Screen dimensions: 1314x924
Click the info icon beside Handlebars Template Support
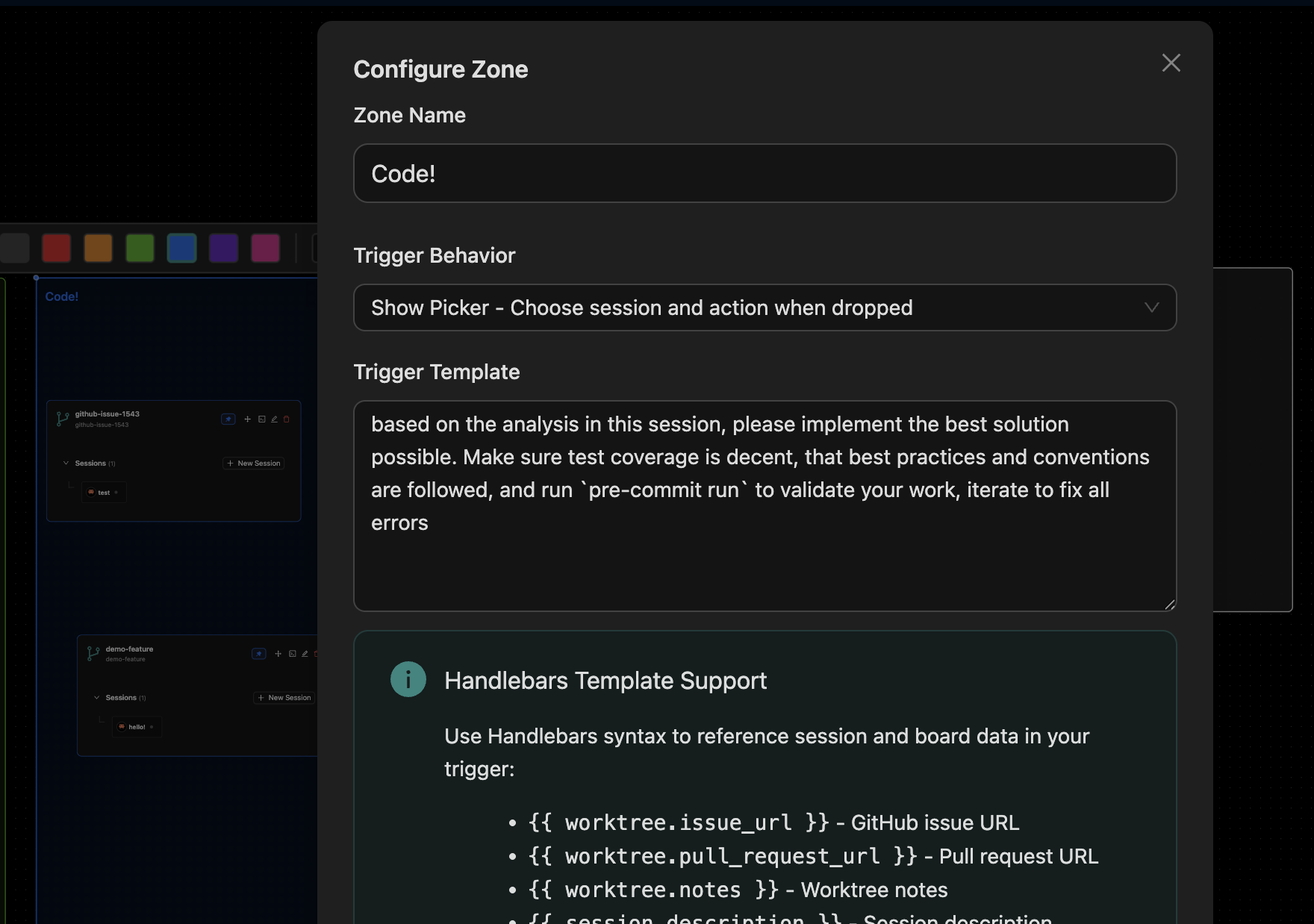[408, 679]
